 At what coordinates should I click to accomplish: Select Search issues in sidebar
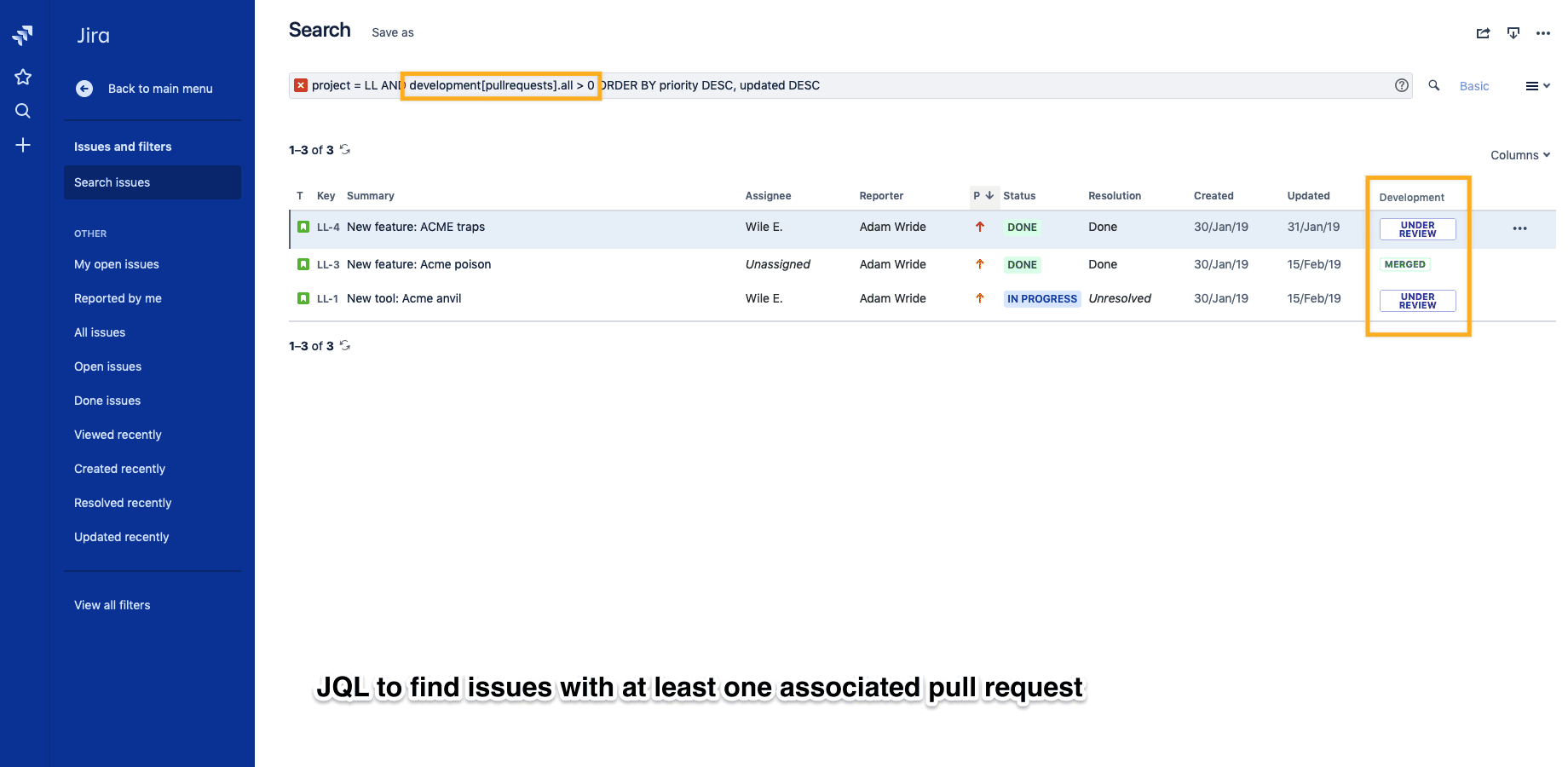(x=153, y=182)
